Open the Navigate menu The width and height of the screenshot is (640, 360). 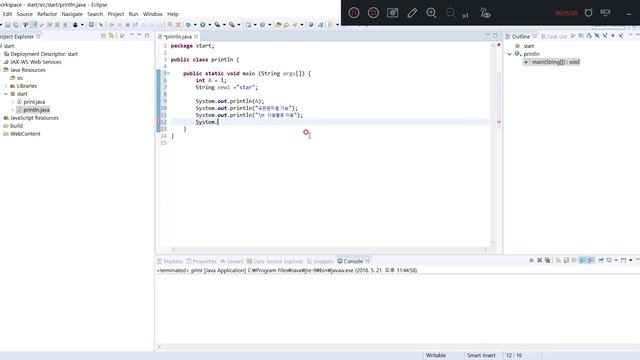coord(72,14)
